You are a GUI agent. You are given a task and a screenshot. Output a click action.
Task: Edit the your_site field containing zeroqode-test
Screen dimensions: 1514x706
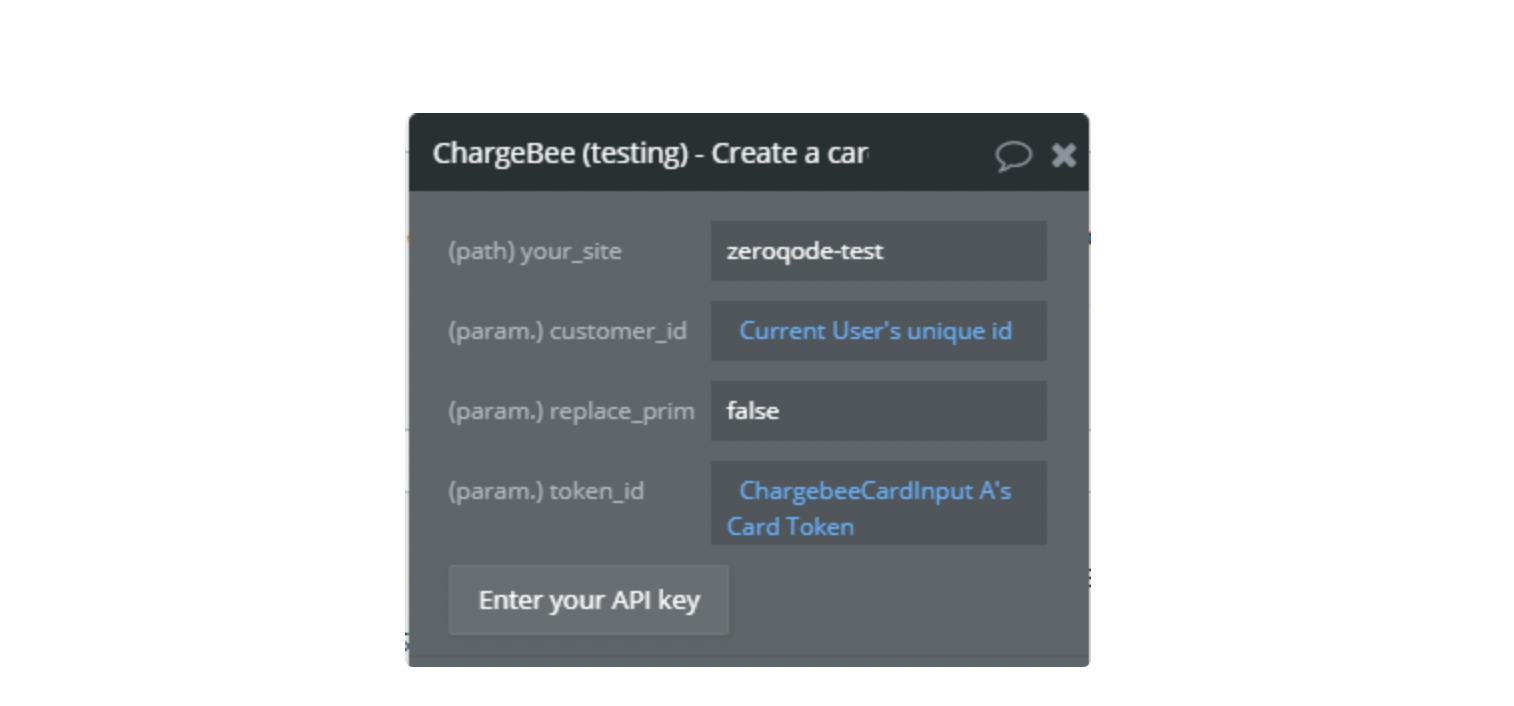pos(879,251)
